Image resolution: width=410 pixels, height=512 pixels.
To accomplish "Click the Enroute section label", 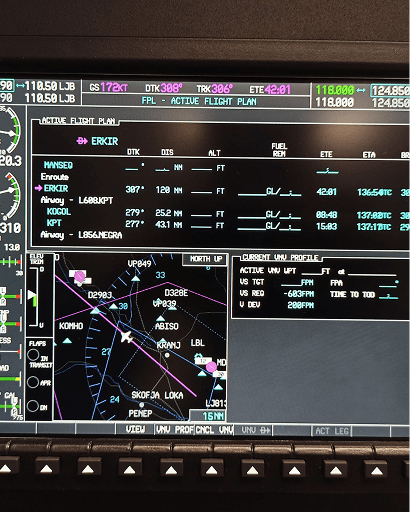I will tap(55, 177).
